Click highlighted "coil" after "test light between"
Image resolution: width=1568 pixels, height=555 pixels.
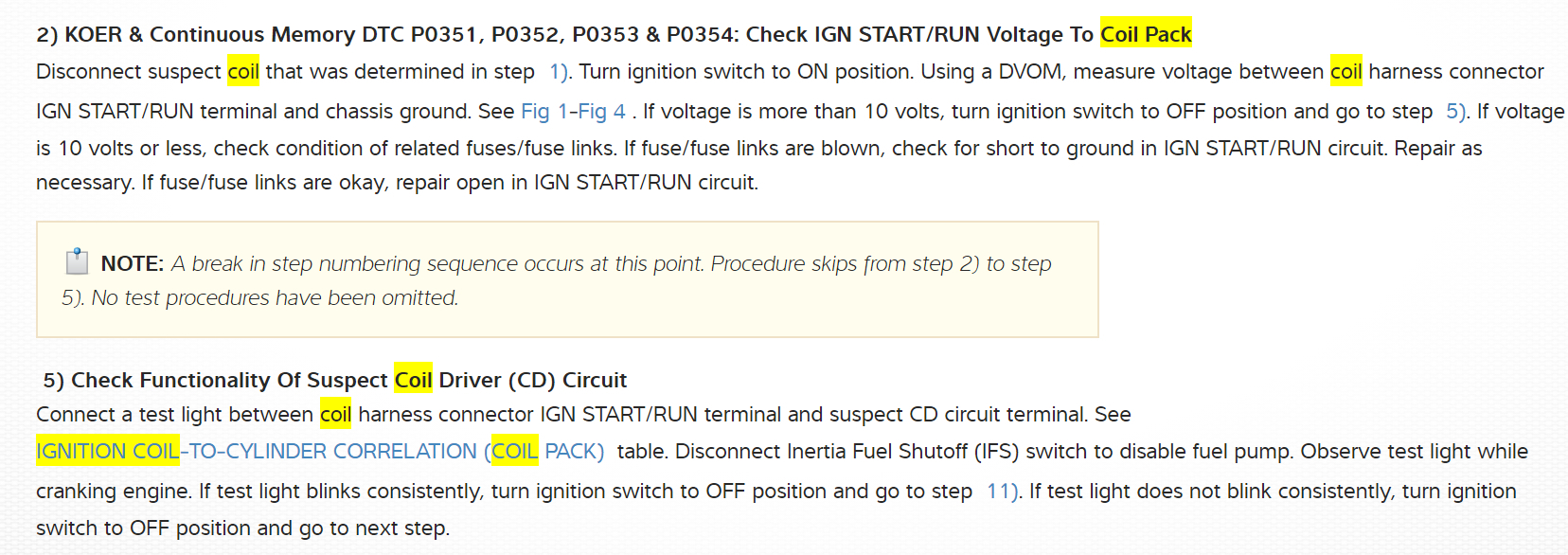[335, 415]
